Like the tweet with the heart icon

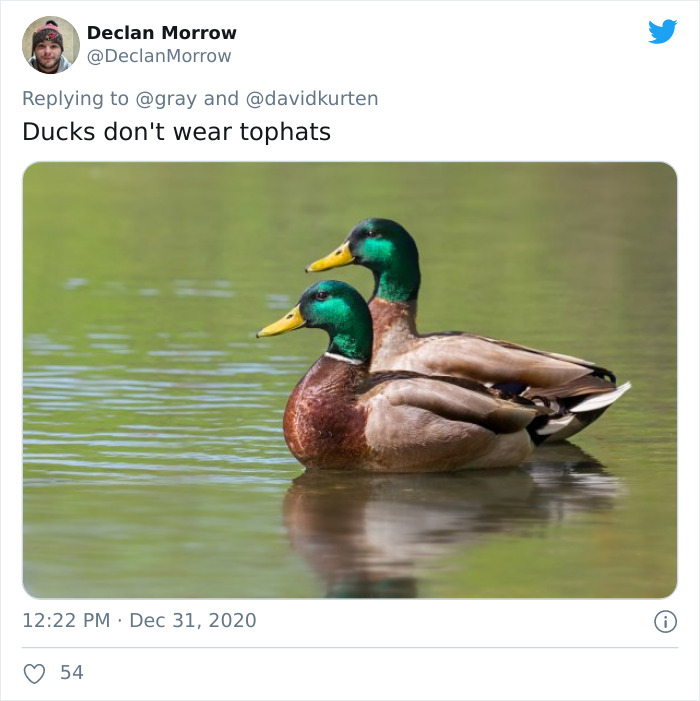click(x=34, y=673)
